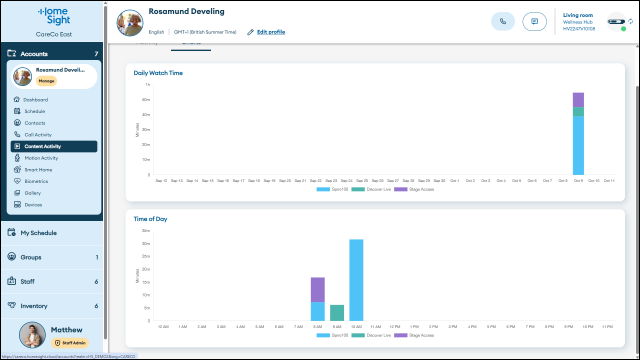
Task: Toggle Stage Access in Daily Watch Time legend
Action: point(414,189)
